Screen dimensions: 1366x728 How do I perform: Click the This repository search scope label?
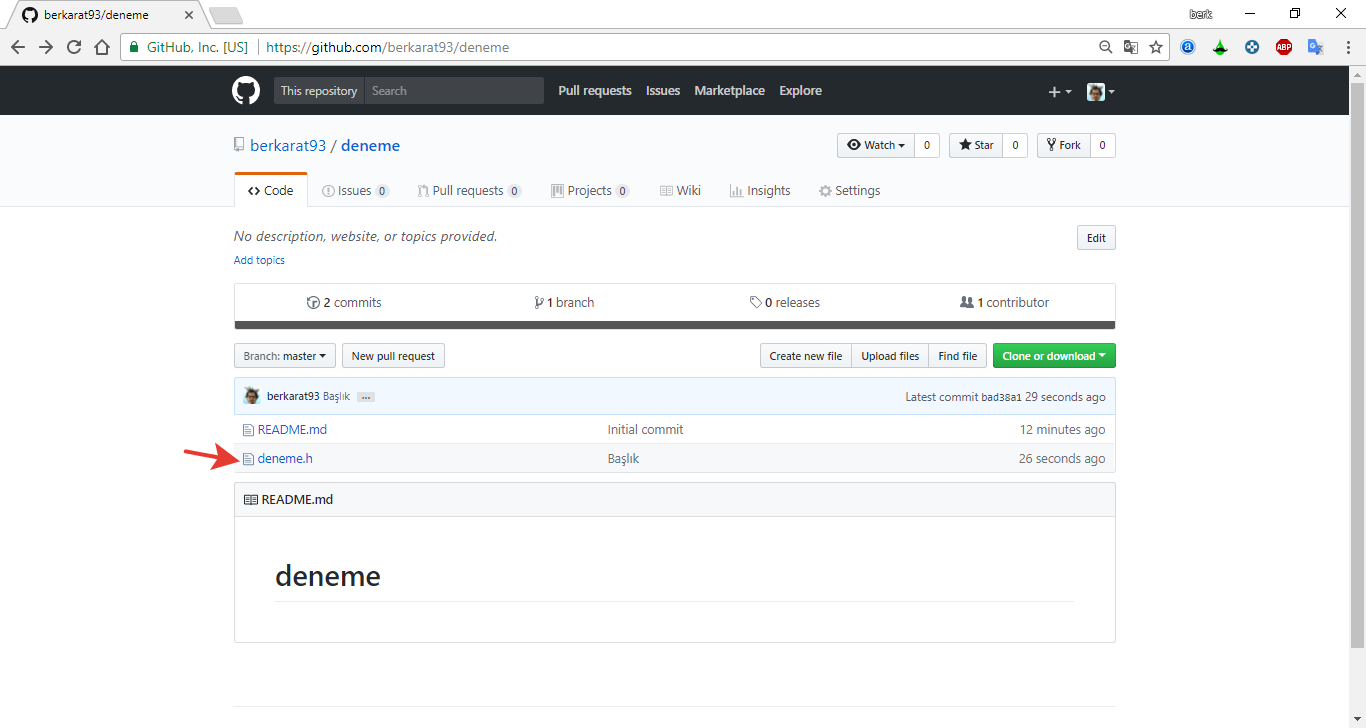point(319,91)
